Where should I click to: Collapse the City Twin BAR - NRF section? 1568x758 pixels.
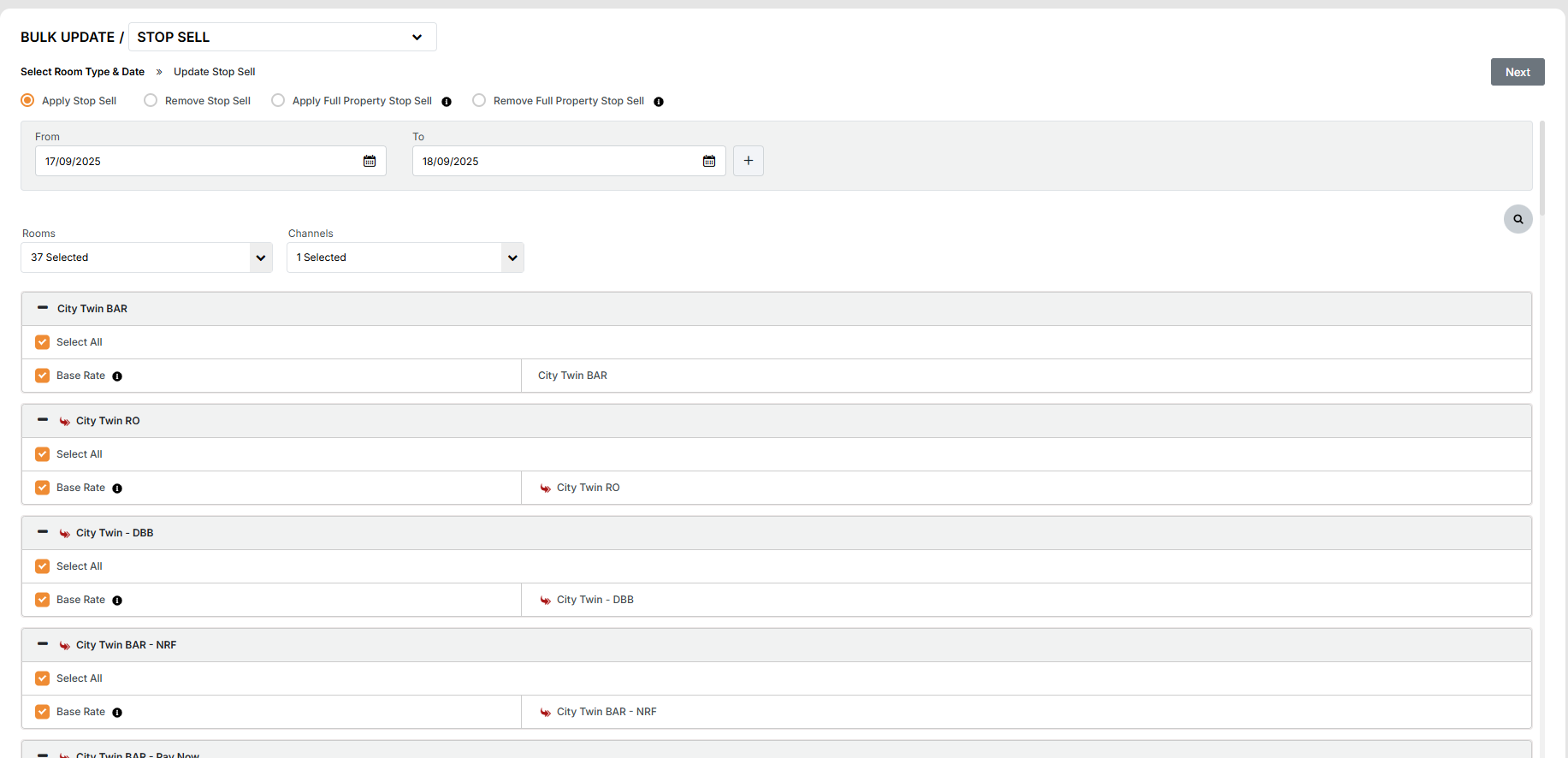[43, 644]
